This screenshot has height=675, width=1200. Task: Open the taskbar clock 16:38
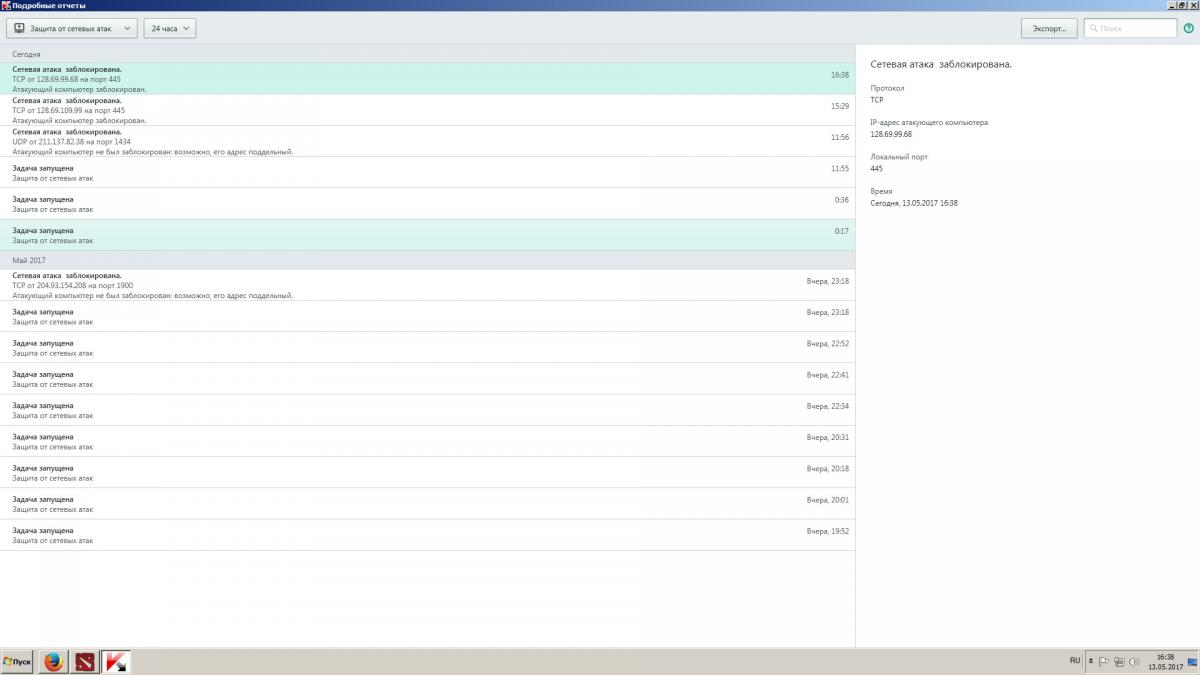tap(1165, 662)
